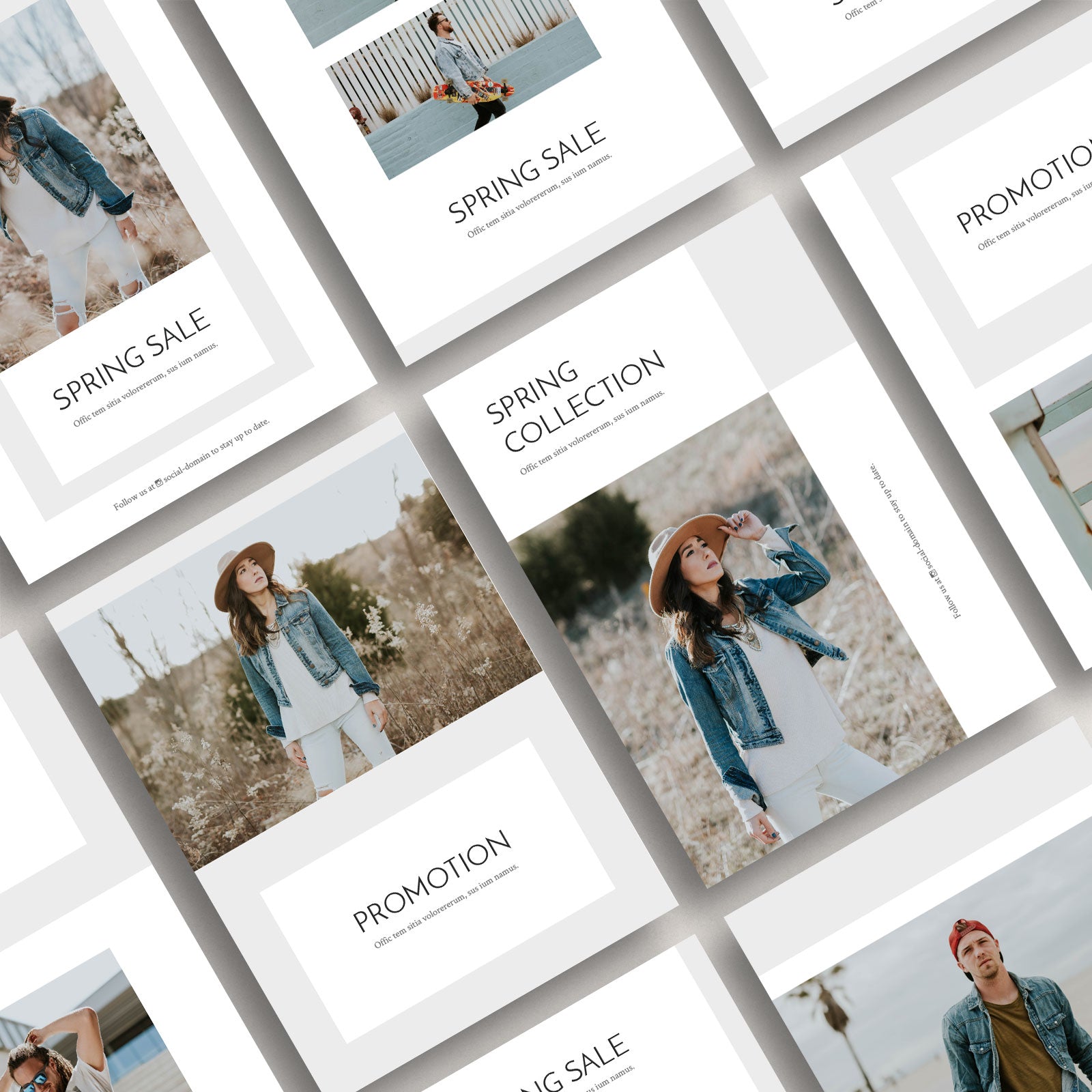This screenshot has height=1092, width=1092.
Task: Click SPRING SALE heading on the top-left card
Action: (x=131, y=358)
